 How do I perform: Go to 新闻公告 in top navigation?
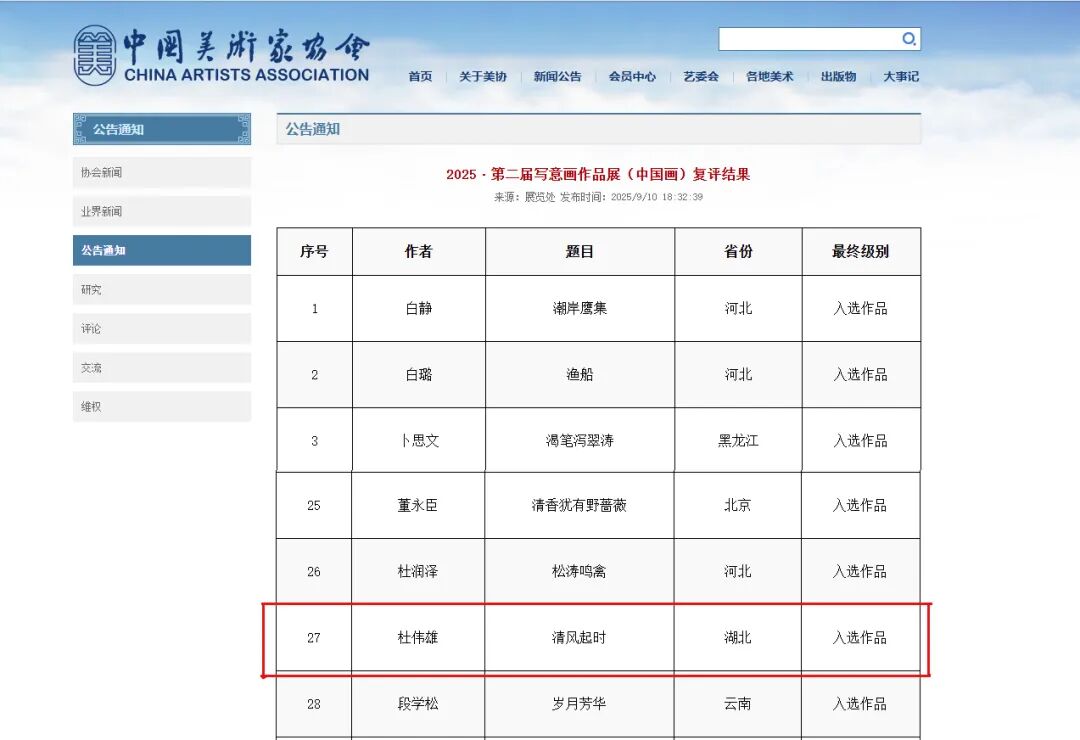(x=557, y=77)
